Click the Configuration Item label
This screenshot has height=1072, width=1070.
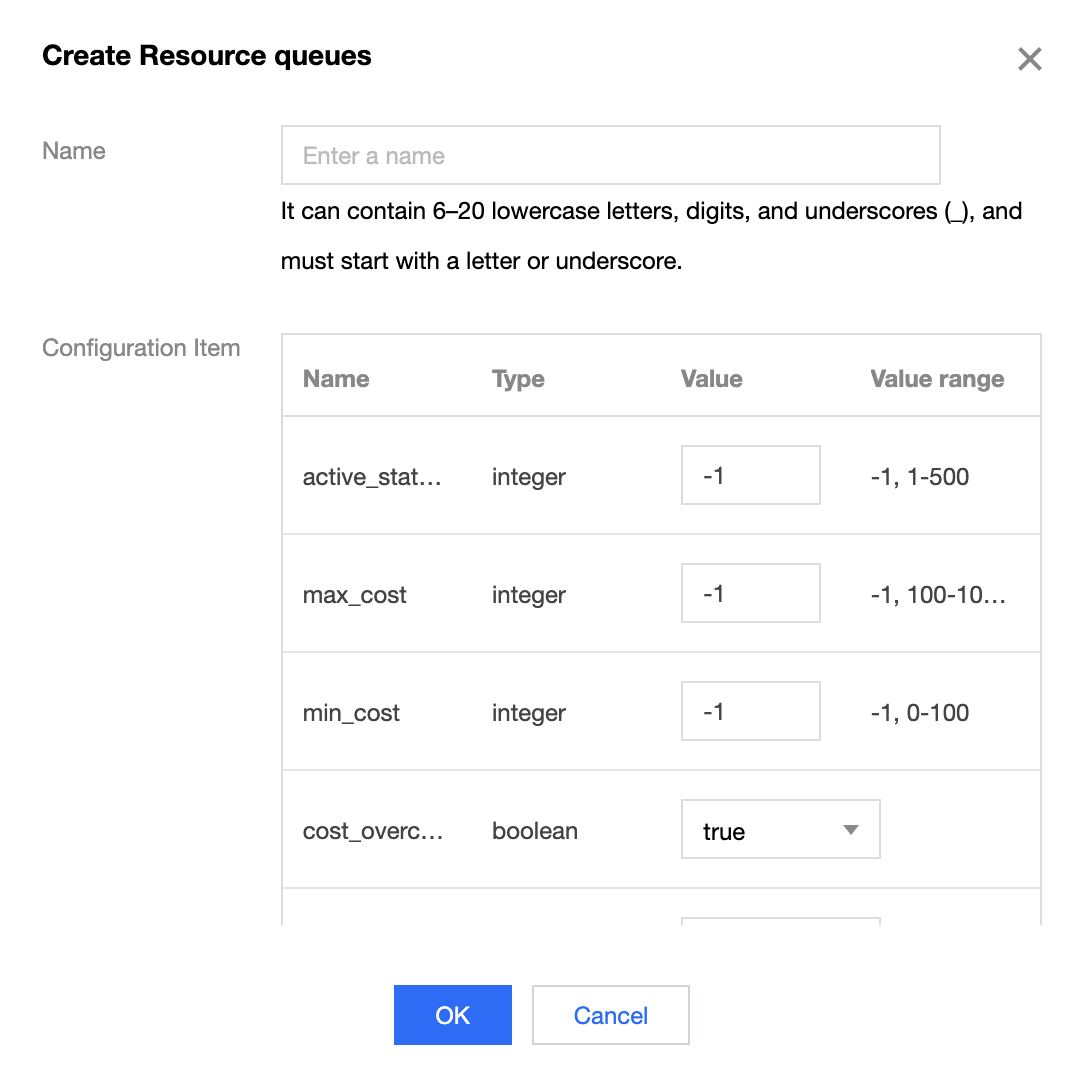click(140, 348)
